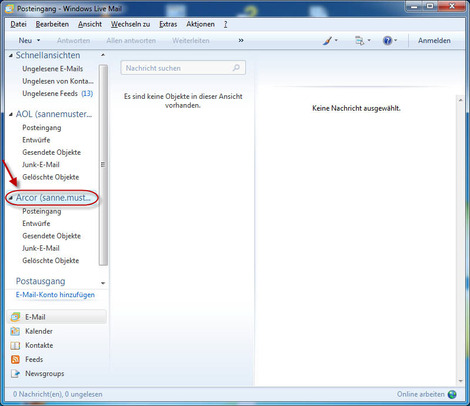Open the Newsgroups icon
Viewport: 470px width, 406px height.
tap(15, 374)
